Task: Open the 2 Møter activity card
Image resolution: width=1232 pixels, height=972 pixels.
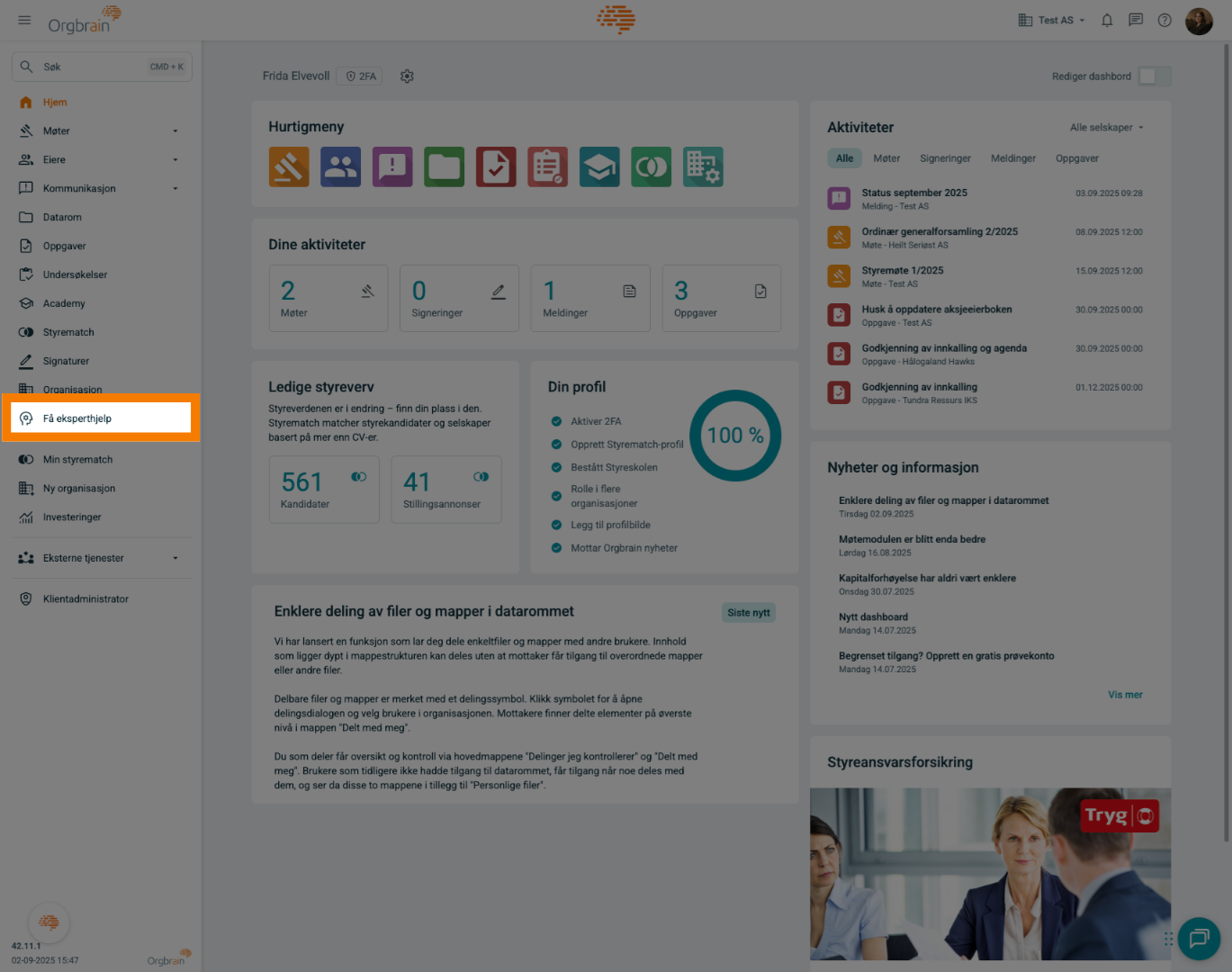Action: pos(328,299)
